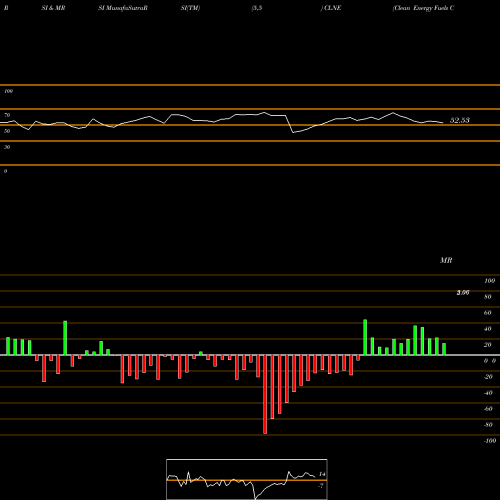
Task: Click the 70 label on the RSI axis
Action: point(7,115)
